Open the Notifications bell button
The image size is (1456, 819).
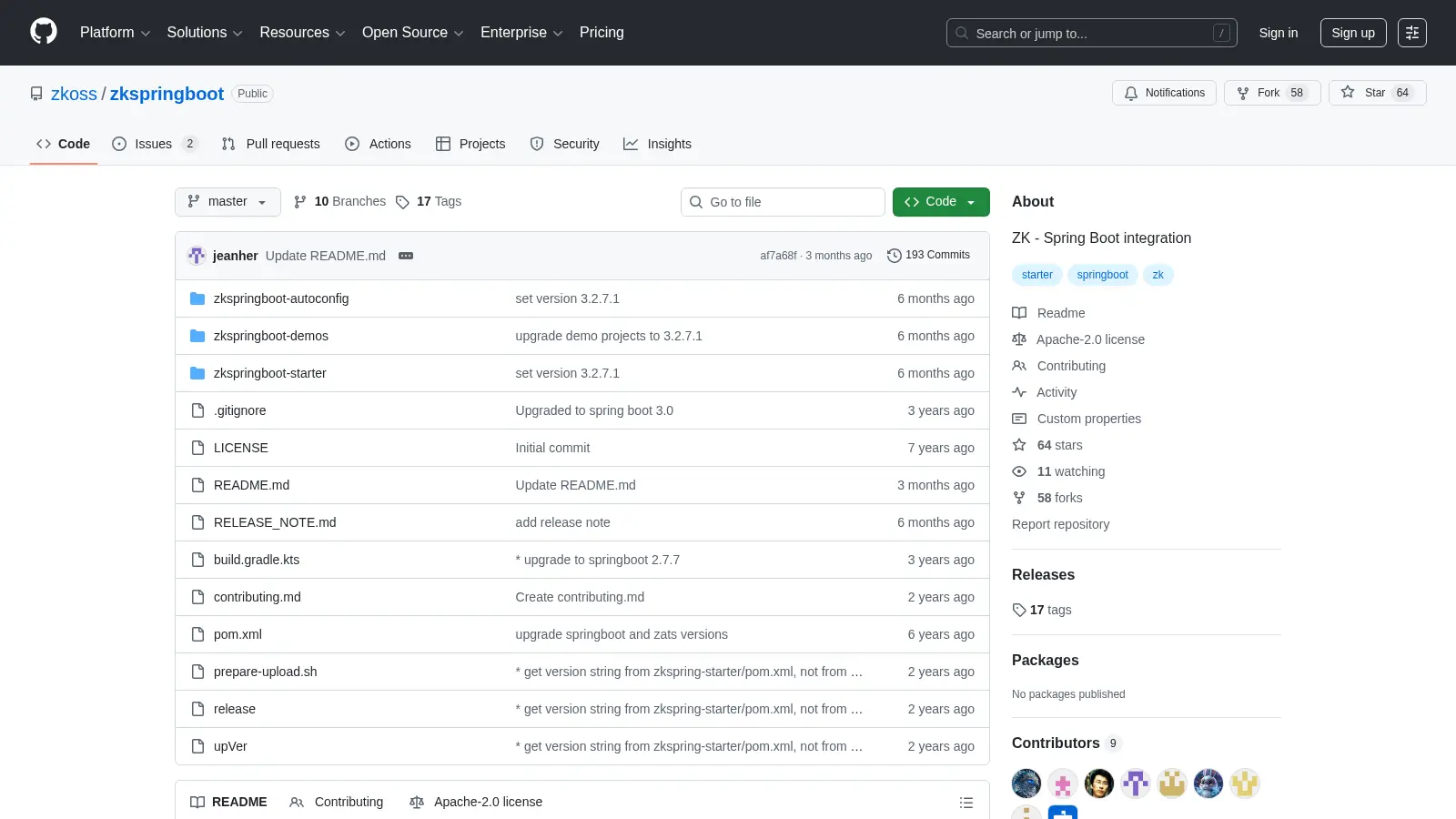pos(1164,93)
